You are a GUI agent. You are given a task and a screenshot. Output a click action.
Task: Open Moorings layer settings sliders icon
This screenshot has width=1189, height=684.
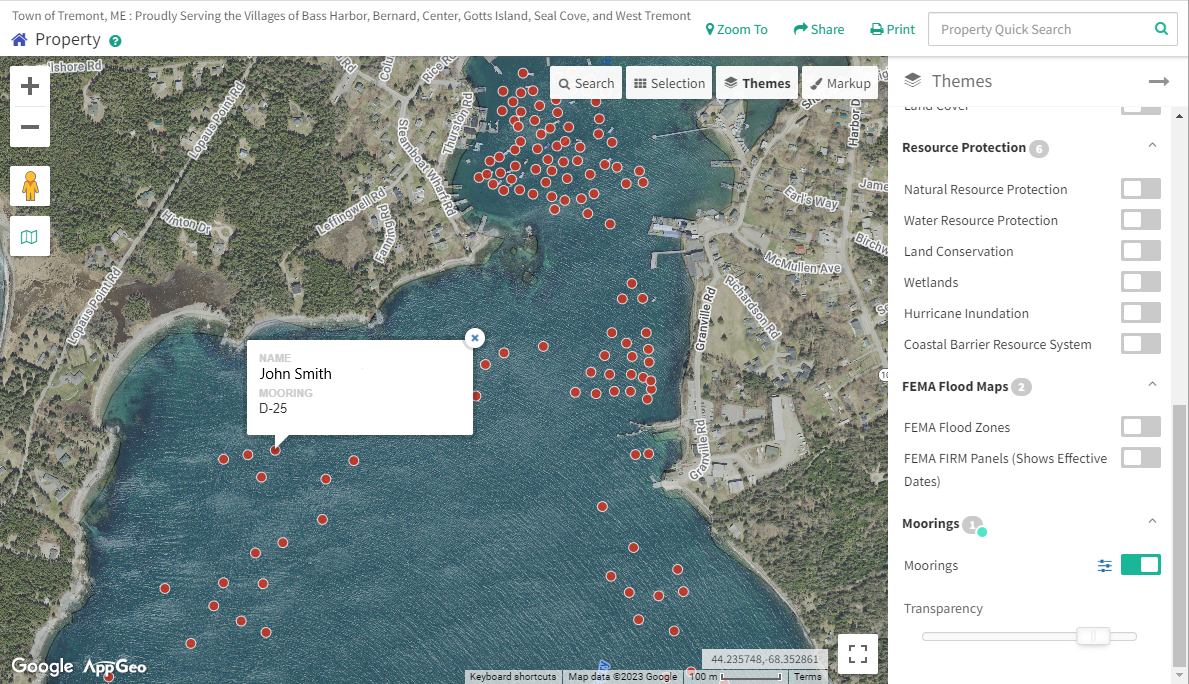pos(1105,566)
